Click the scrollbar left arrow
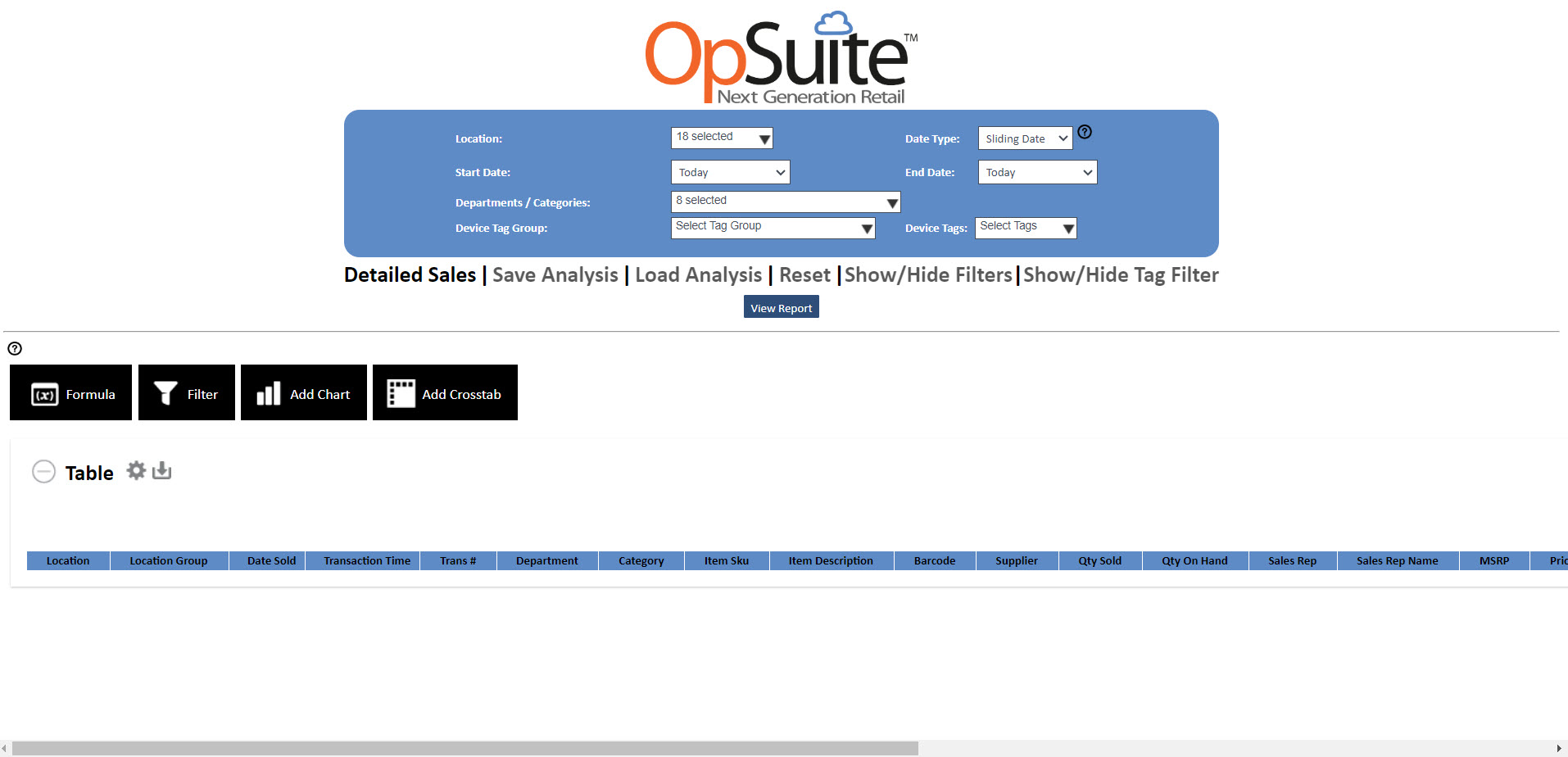Viewport: 1568px width, 757px height. click(x=5, y=748)
